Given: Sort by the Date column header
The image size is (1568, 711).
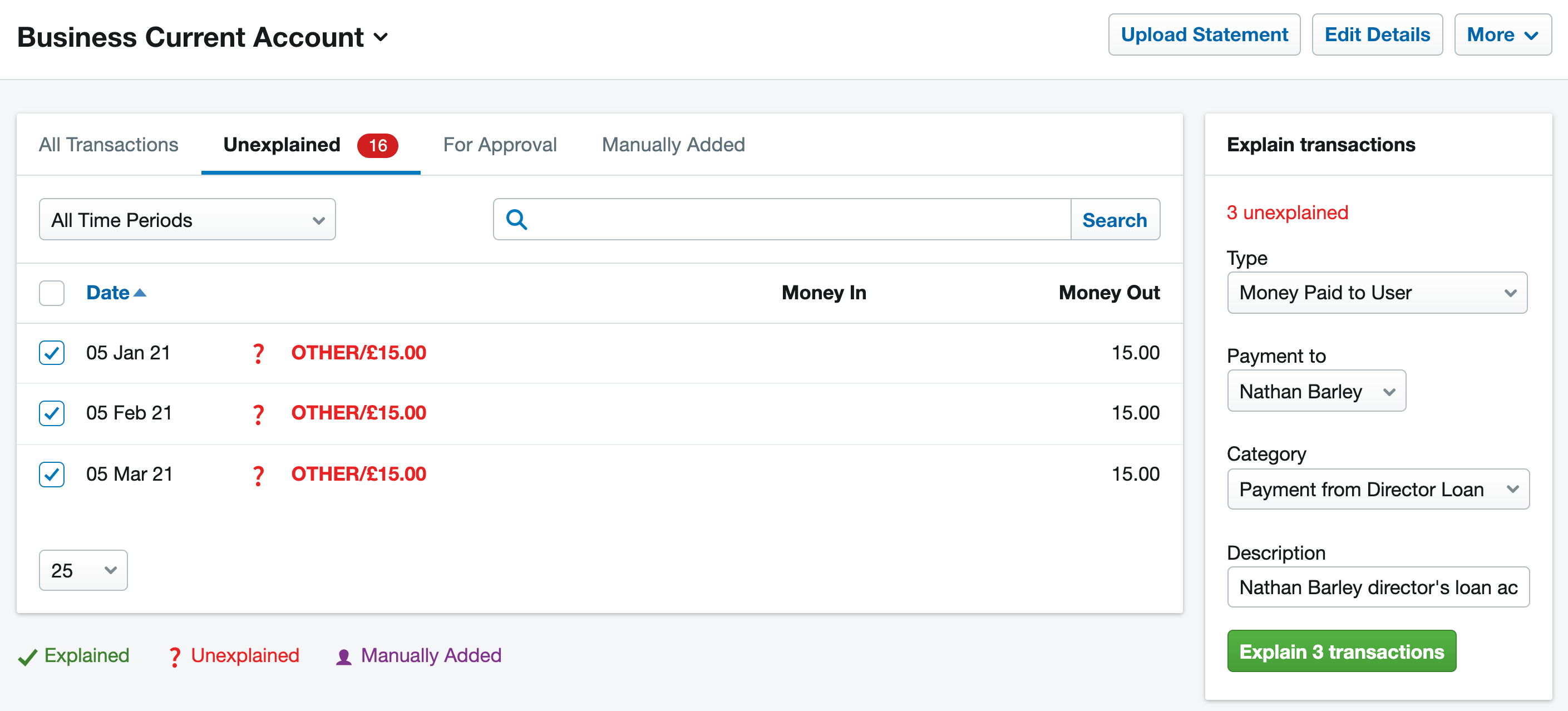Looking at the screenshot, I should 108,293.
